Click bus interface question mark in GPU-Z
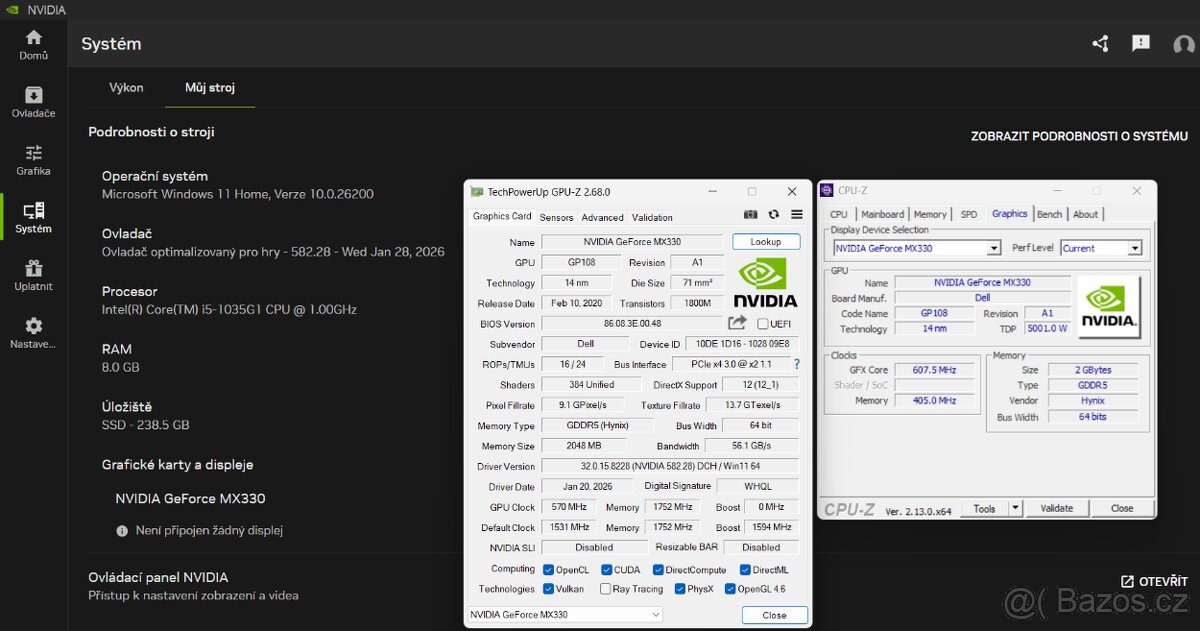 797,364
